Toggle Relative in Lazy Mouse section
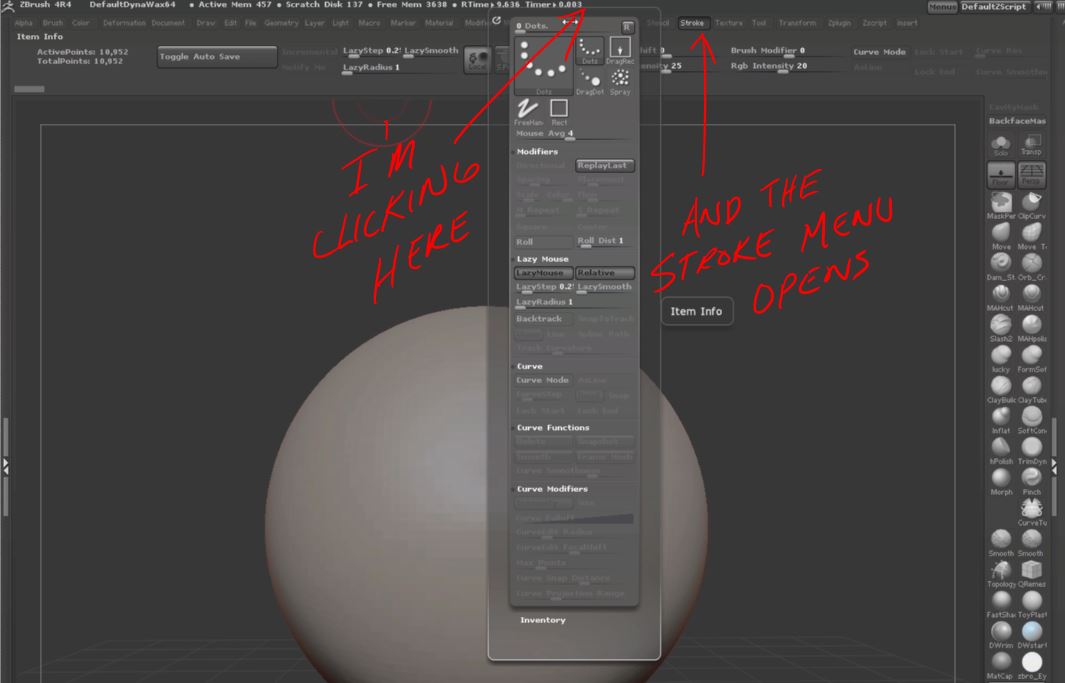This screenshot has width=1065, height=683. pyautogui.click(x=605, y=273)
